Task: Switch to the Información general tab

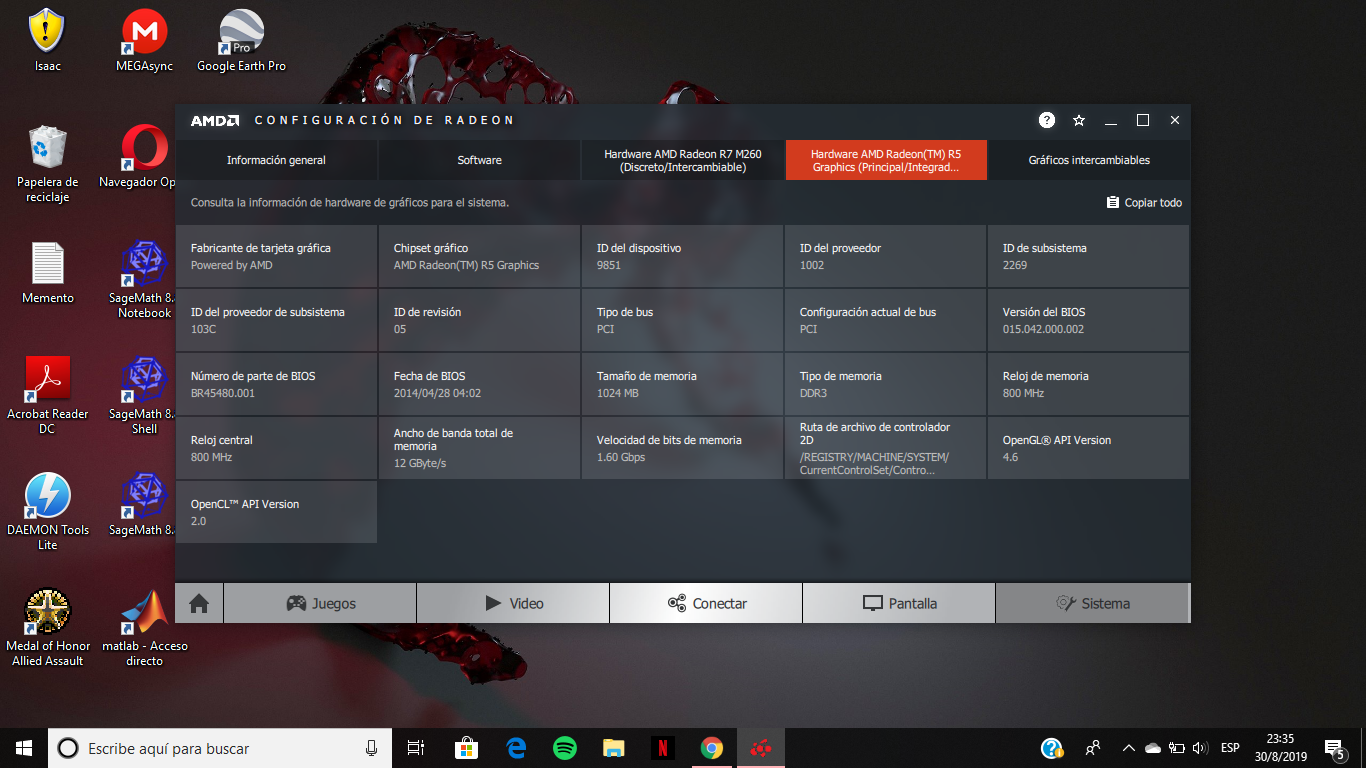Action: (x=276, y=160)
